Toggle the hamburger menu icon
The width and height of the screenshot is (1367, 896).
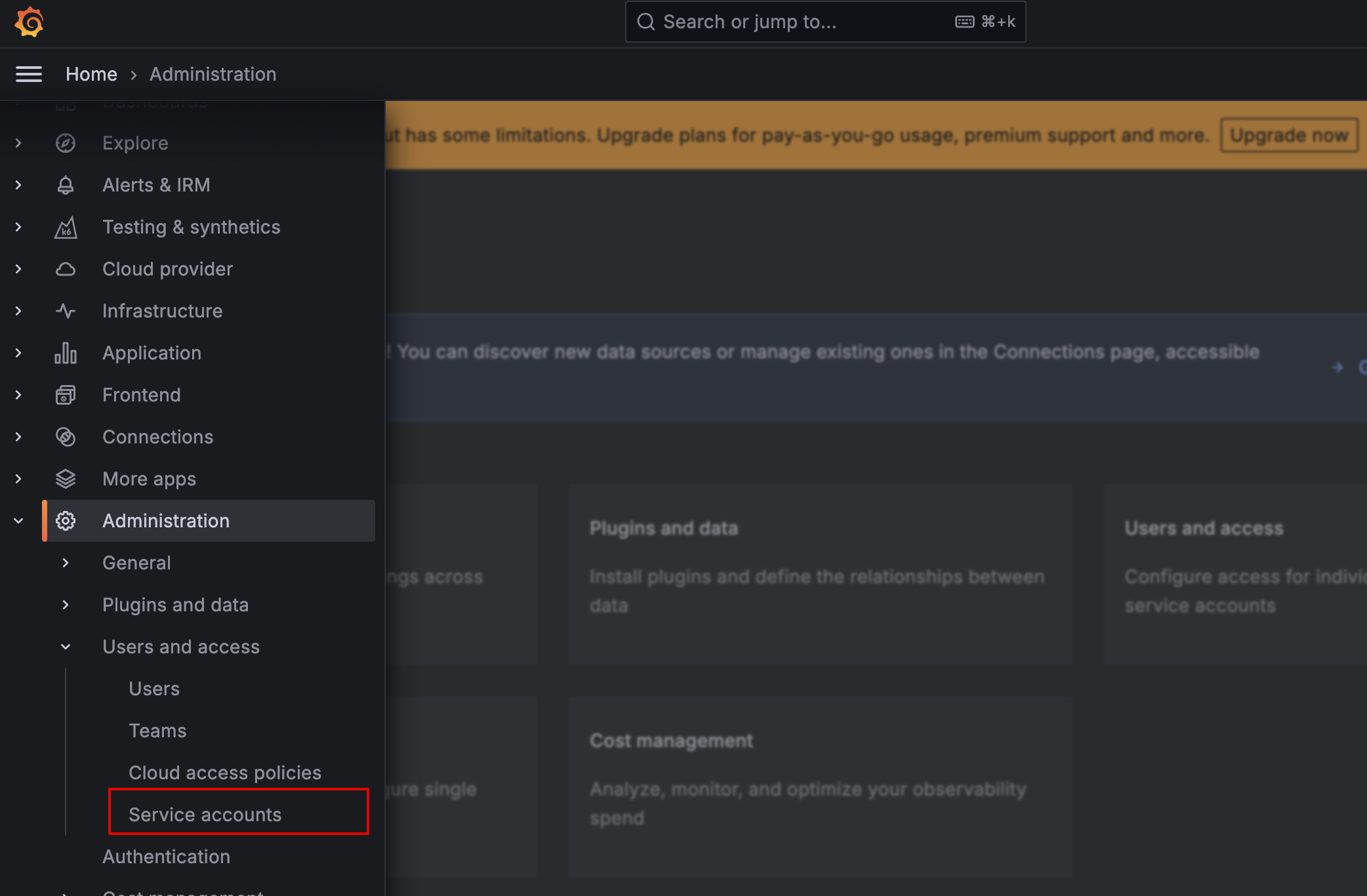click(x=29, y=74)
